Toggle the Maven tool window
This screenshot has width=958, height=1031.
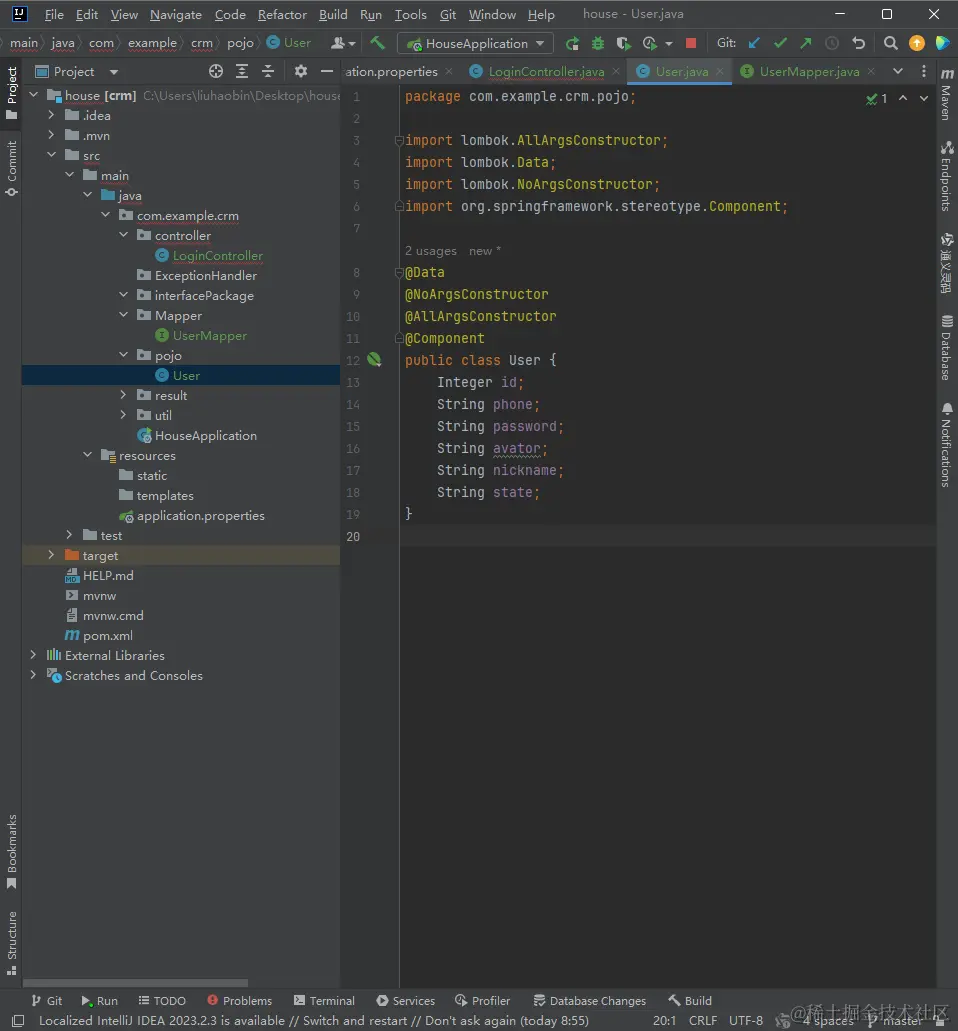point(946,97)
